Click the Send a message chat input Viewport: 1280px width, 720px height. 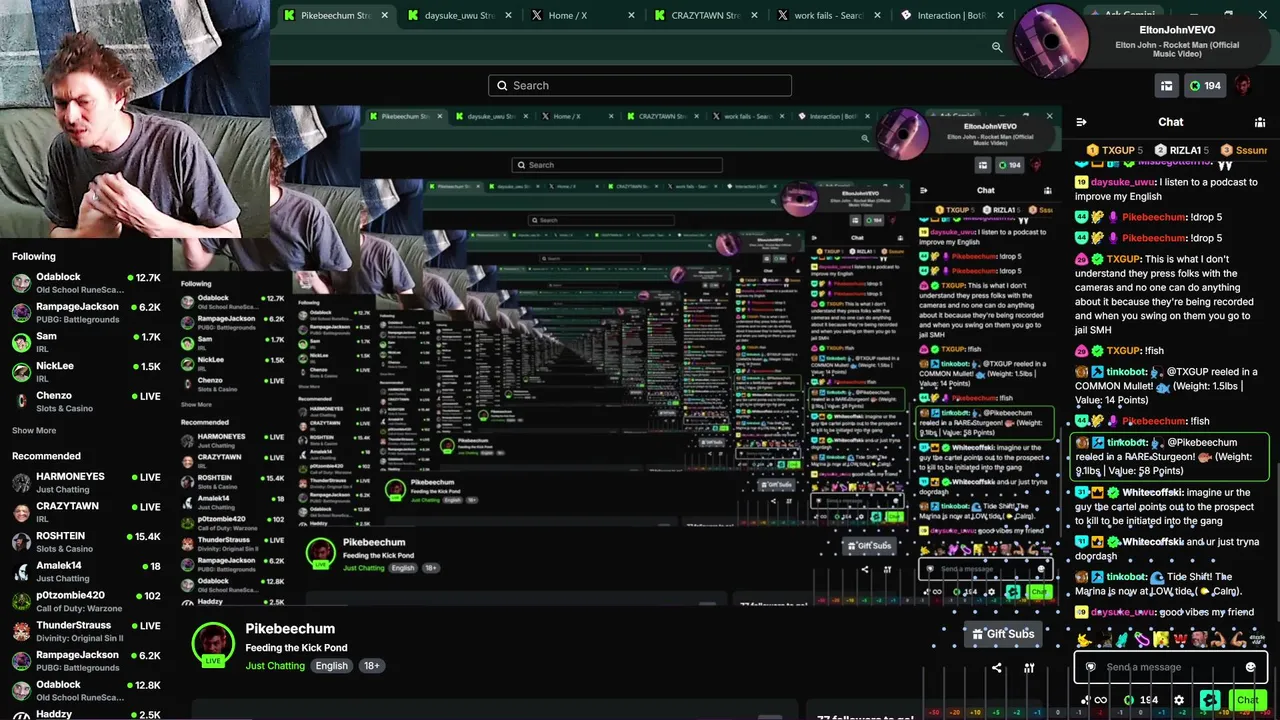1170,667
